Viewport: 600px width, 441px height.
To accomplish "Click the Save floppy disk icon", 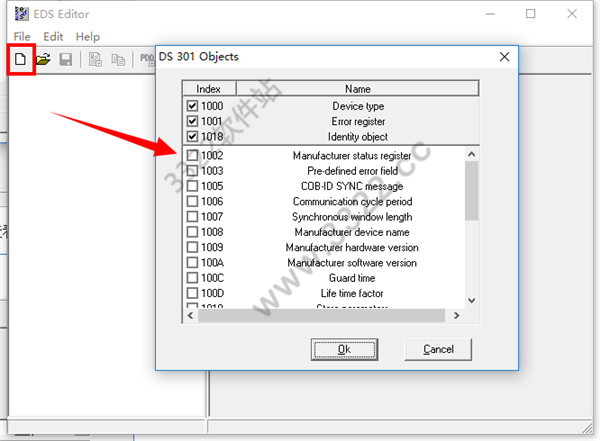I will point(66,59).
